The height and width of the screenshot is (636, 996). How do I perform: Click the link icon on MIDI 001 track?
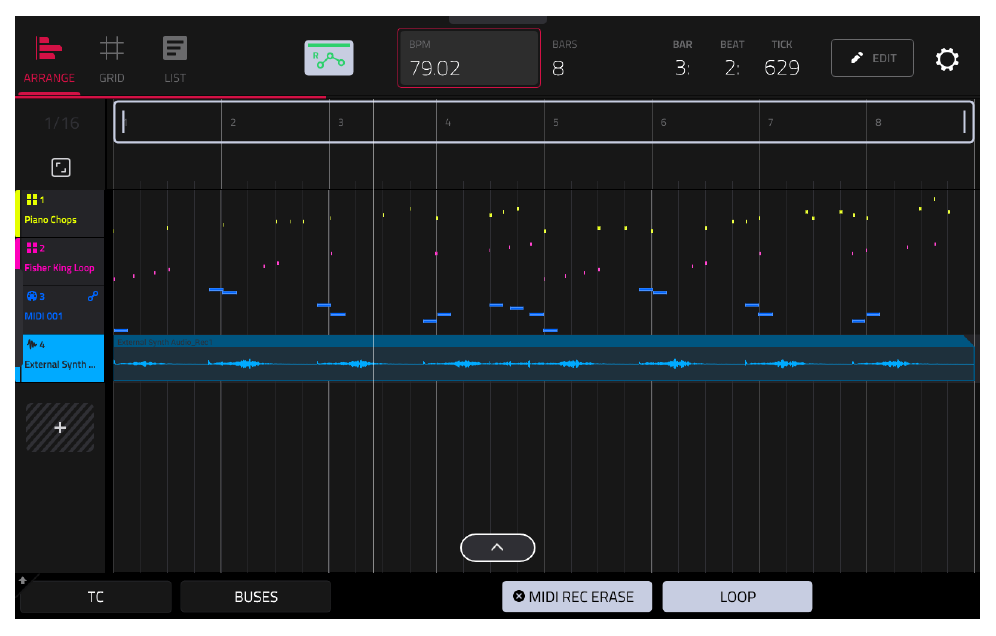click(93, 296)
